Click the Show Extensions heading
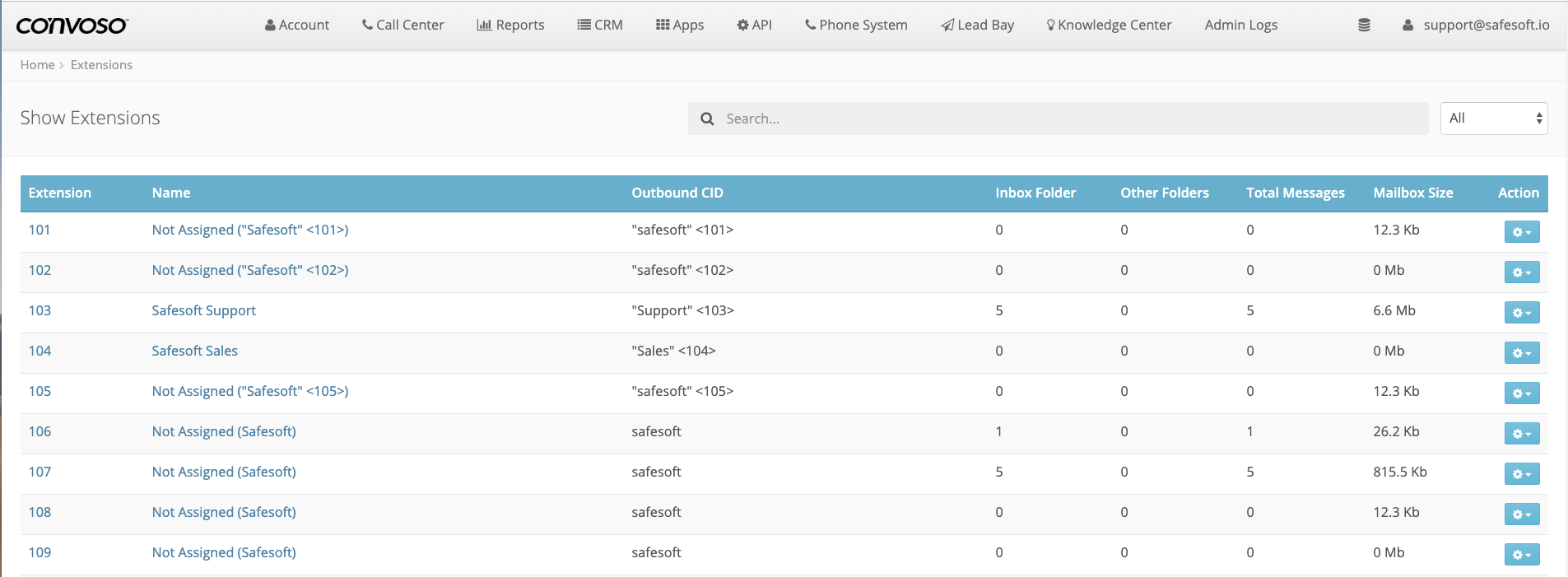 click(90, 119)
